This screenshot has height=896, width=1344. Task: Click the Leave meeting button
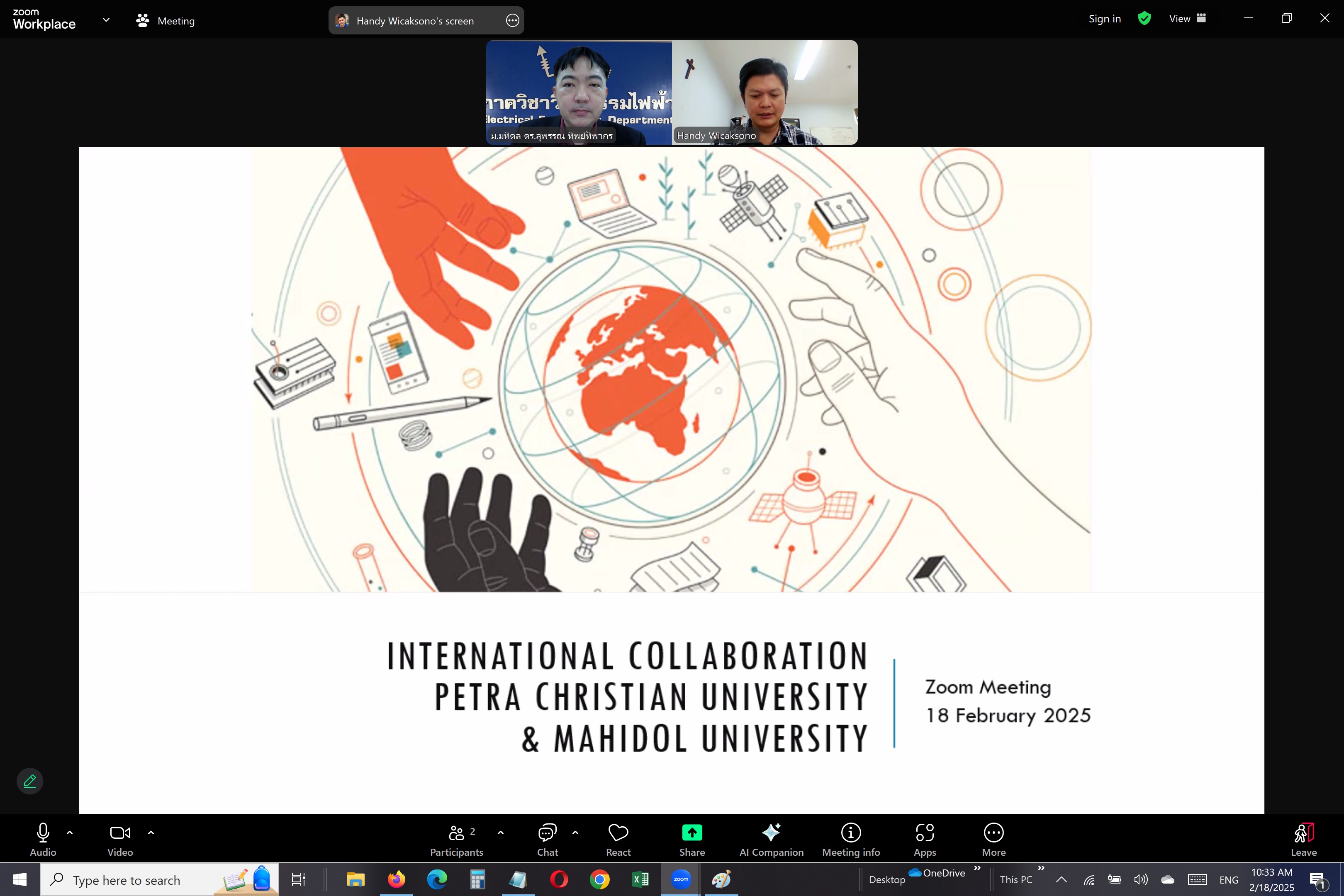(x=1303, y=839)
